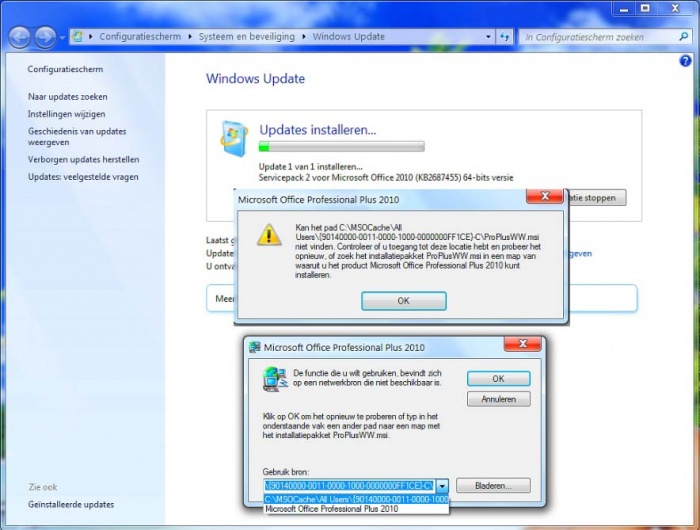Minimize the Windows Update window
The image size is (700, 530).
coord(624,9)
